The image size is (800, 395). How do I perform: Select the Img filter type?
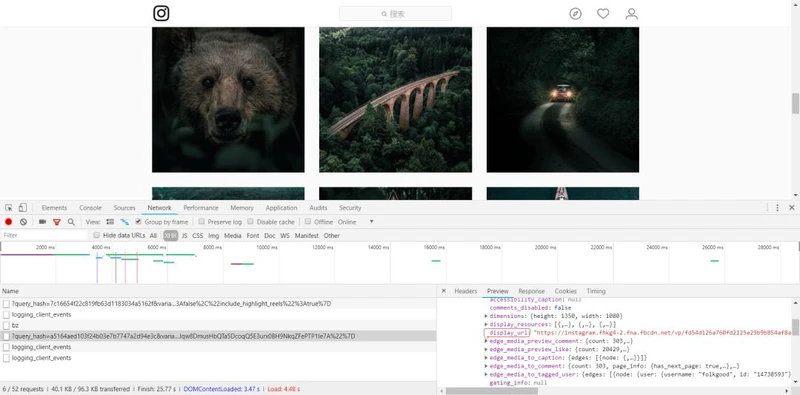point(213,236)
